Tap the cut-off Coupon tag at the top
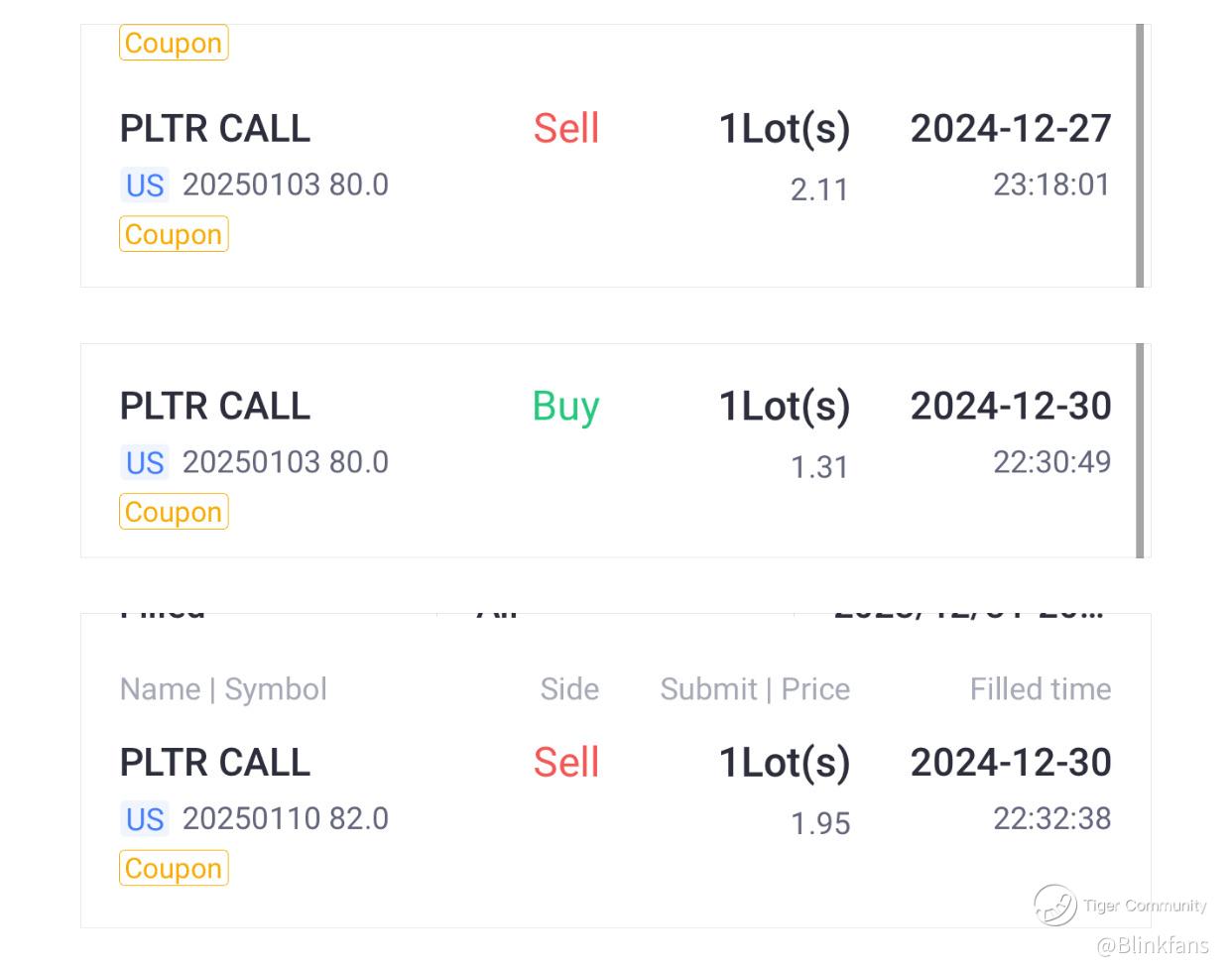1232x973 pixels. pos(174,43)
